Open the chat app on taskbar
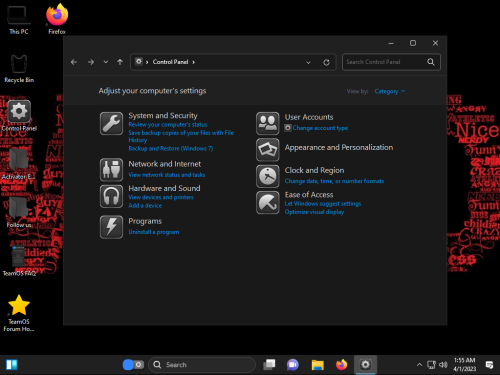Viewport: 500px width, 375px height. pos(293,365)
